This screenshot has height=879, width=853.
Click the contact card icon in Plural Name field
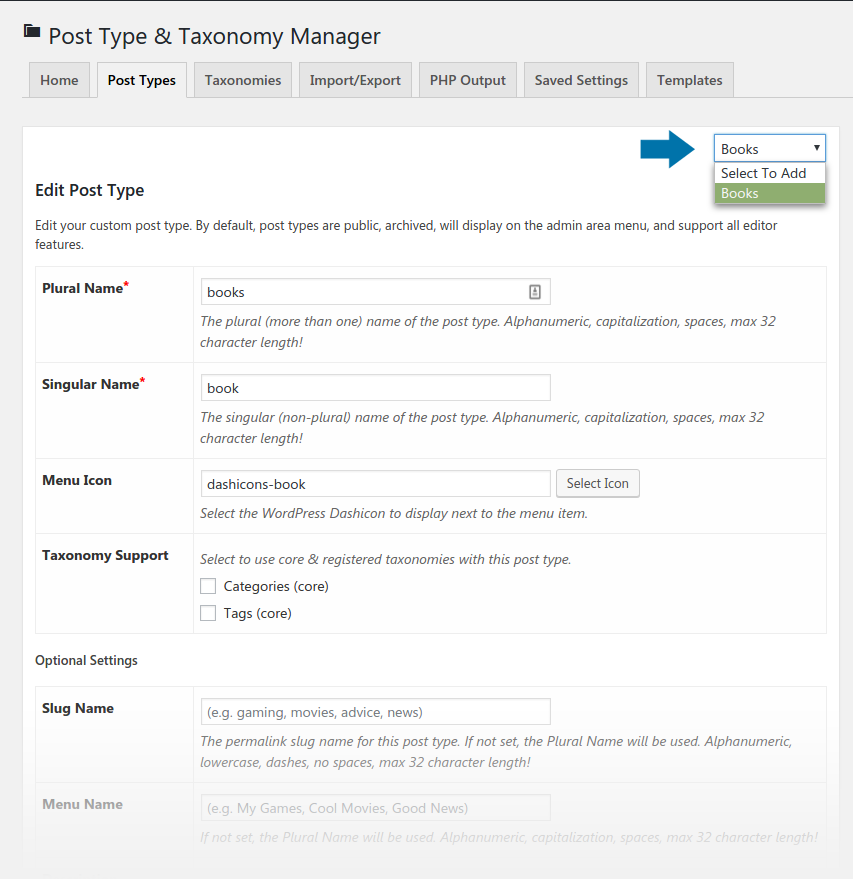coord(535,292)
